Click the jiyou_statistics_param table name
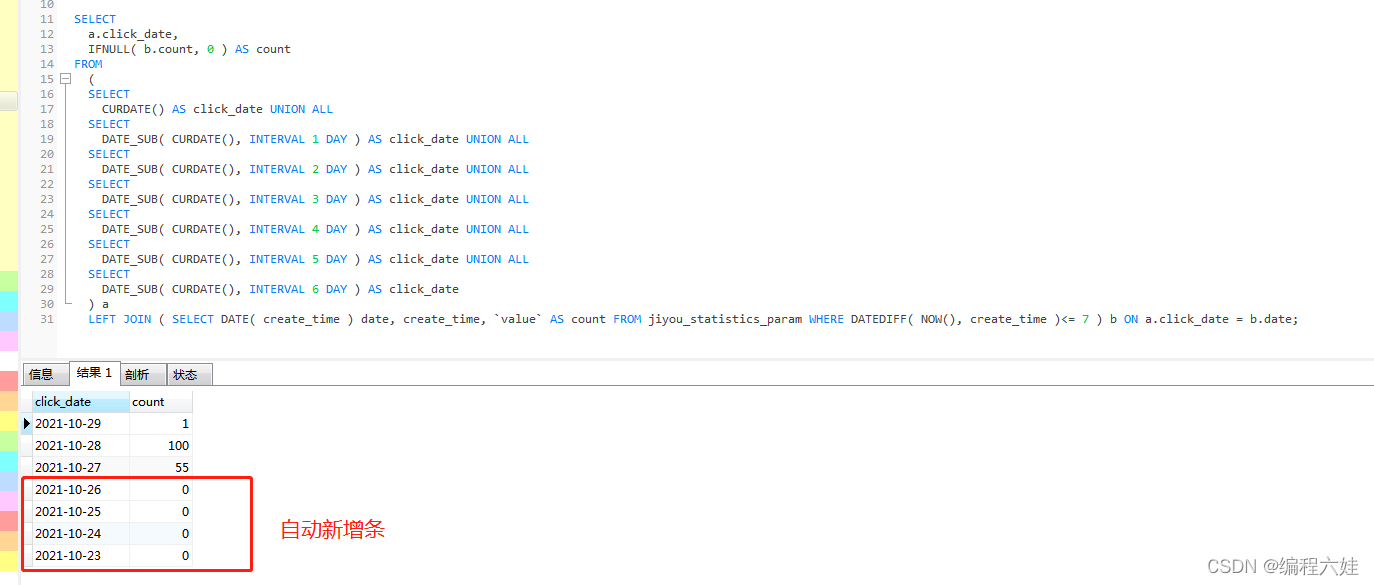 tap(725, 319)
